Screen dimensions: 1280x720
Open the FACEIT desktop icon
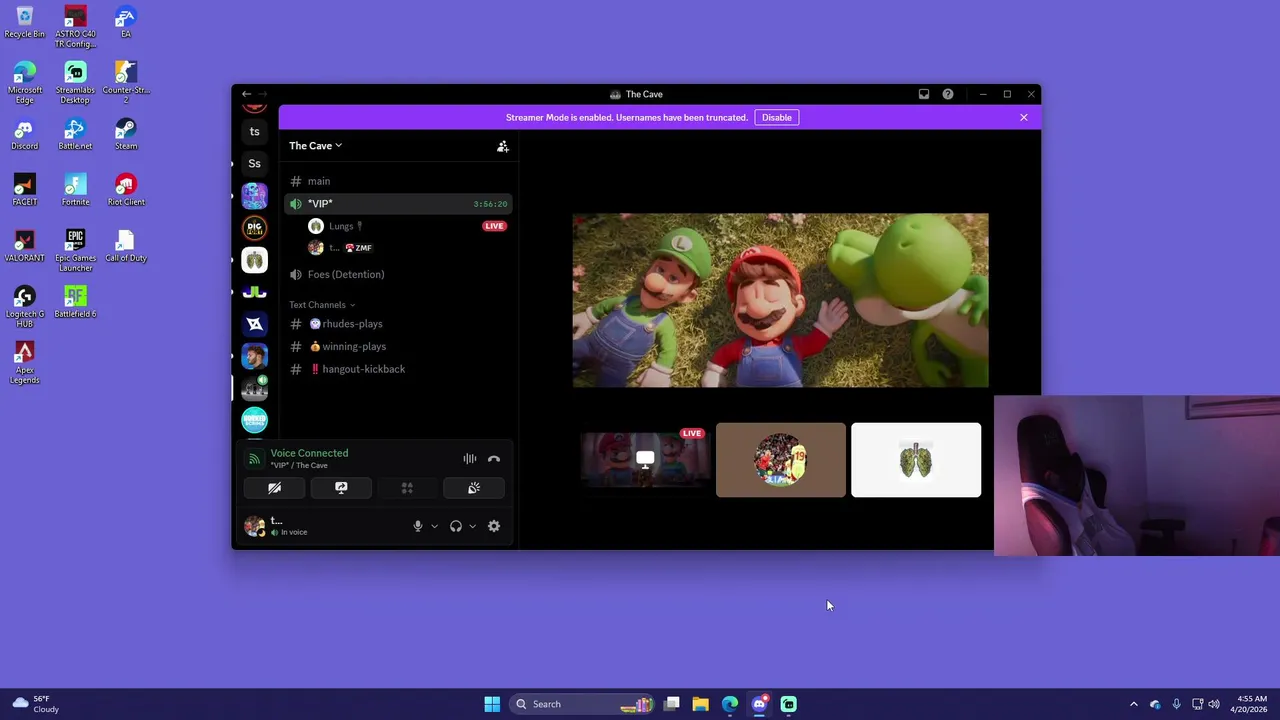coord(25,190)
